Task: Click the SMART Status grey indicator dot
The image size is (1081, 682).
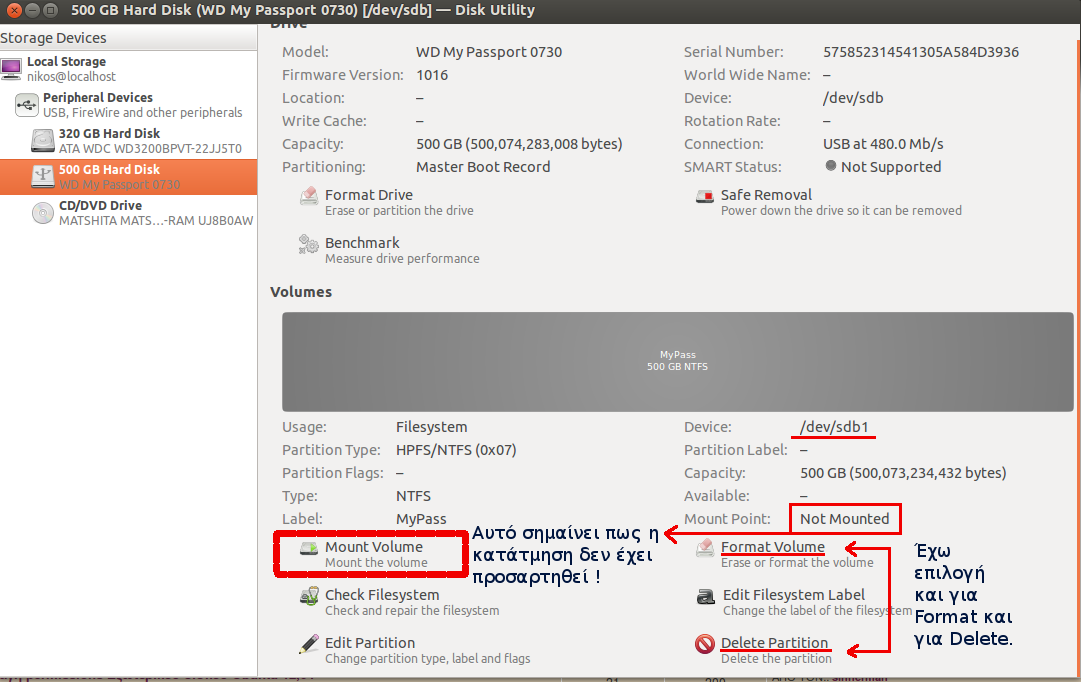Action: click(831, 166)
